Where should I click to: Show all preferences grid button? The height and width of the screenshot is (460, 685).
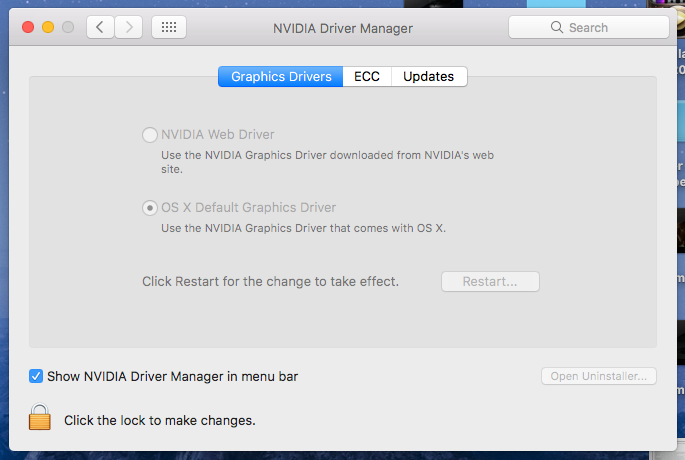169,28
